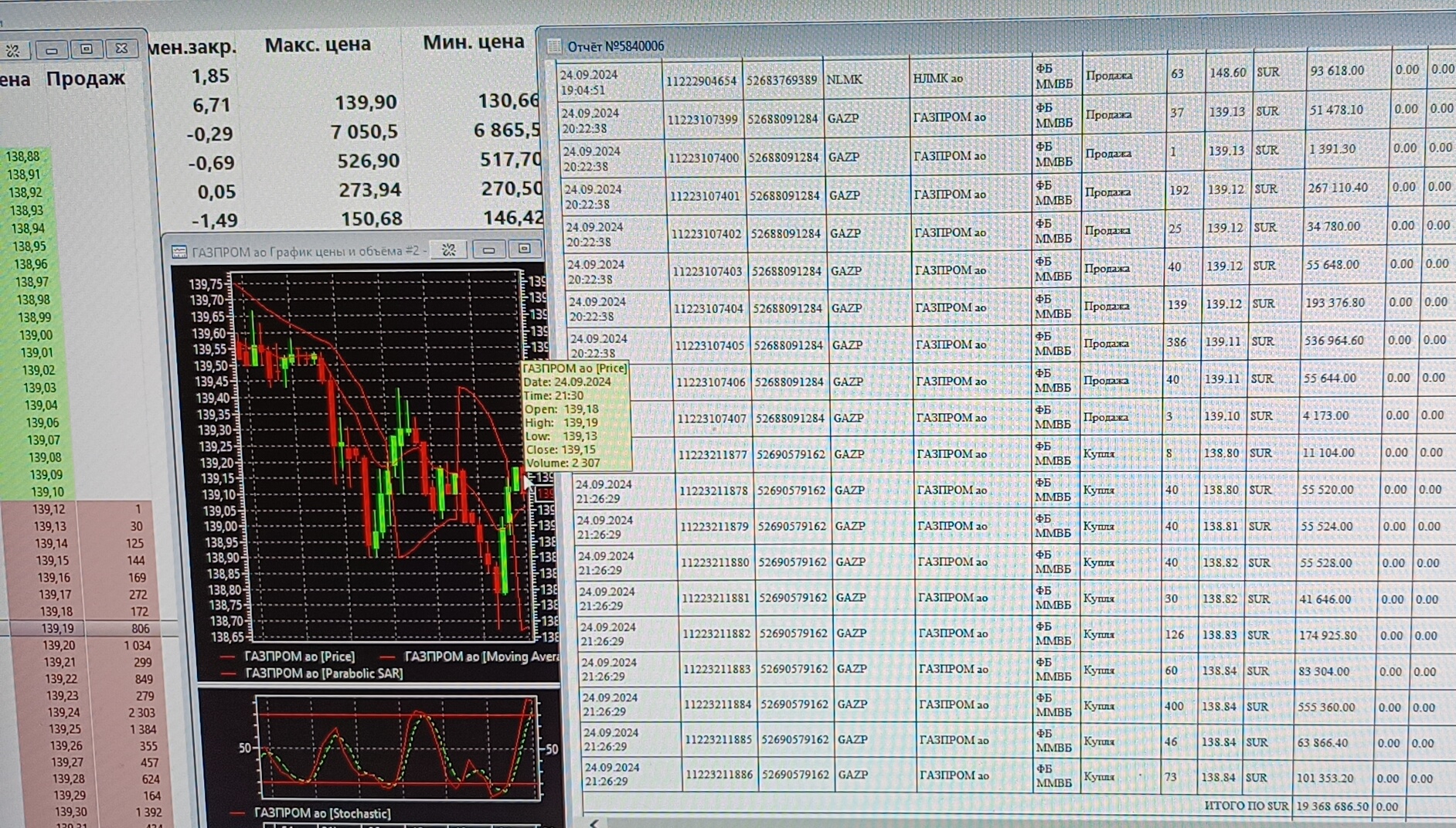
Task: Click the report sum 101 353.20
Action: [x=1325, y=779]
